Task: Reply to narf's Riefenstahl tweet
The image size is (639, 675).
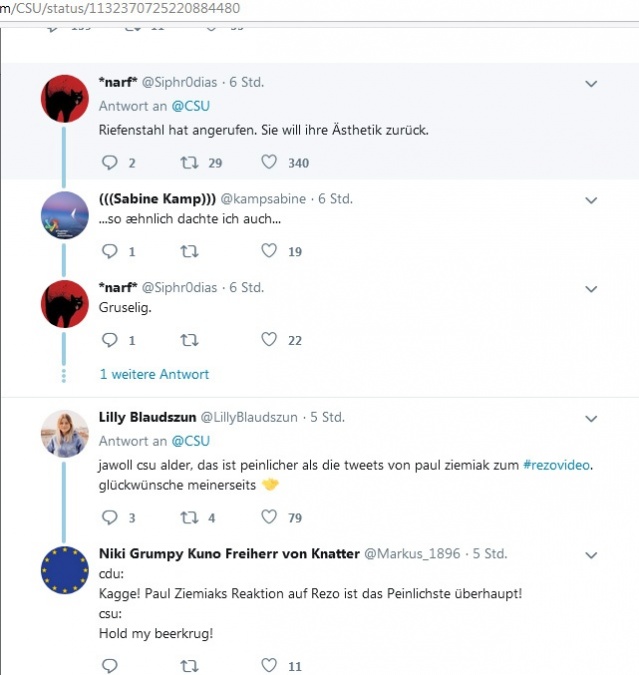Action: 110,162
